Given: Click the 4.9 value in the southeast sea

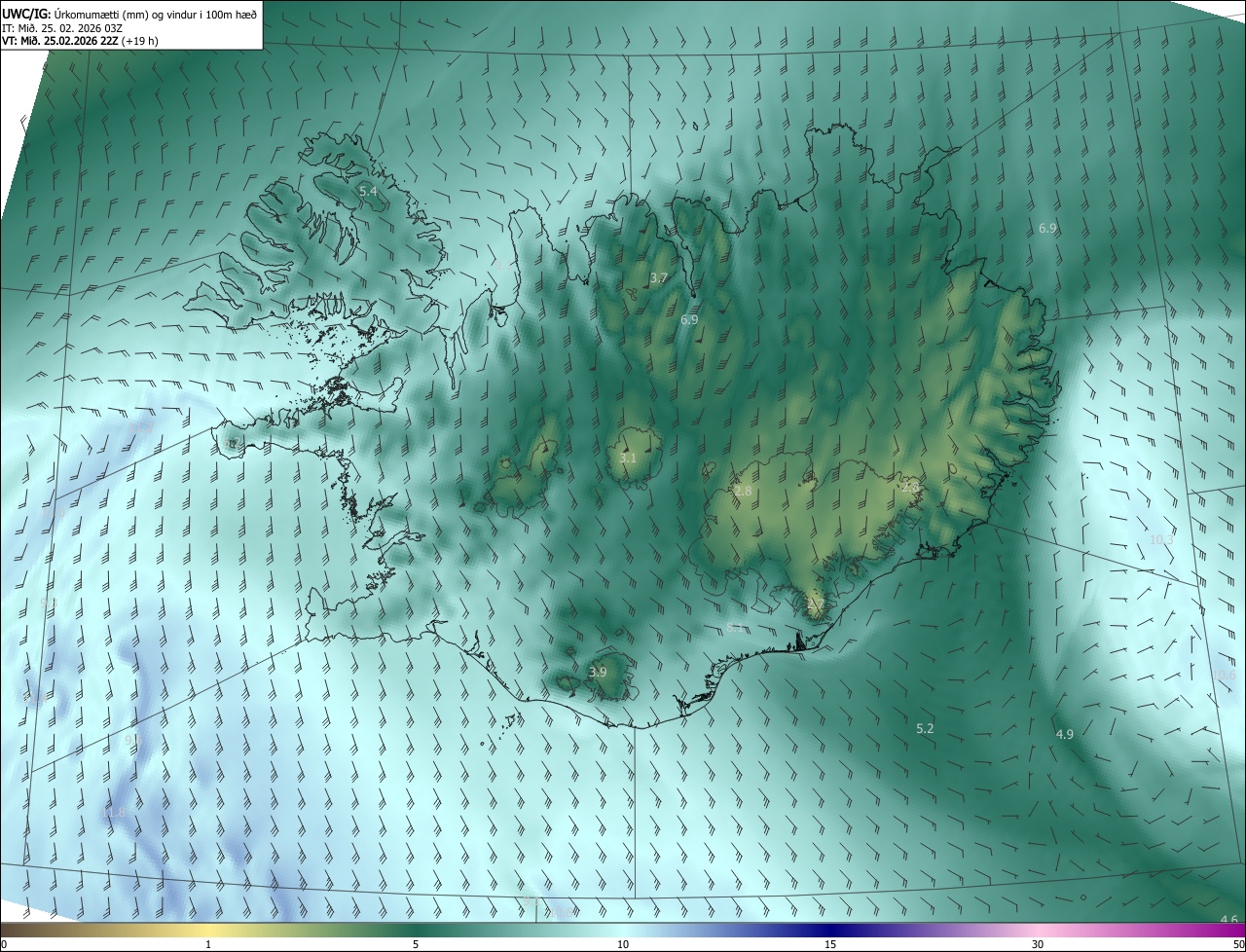Looking at the screenshot, I should click(1064, 734).
